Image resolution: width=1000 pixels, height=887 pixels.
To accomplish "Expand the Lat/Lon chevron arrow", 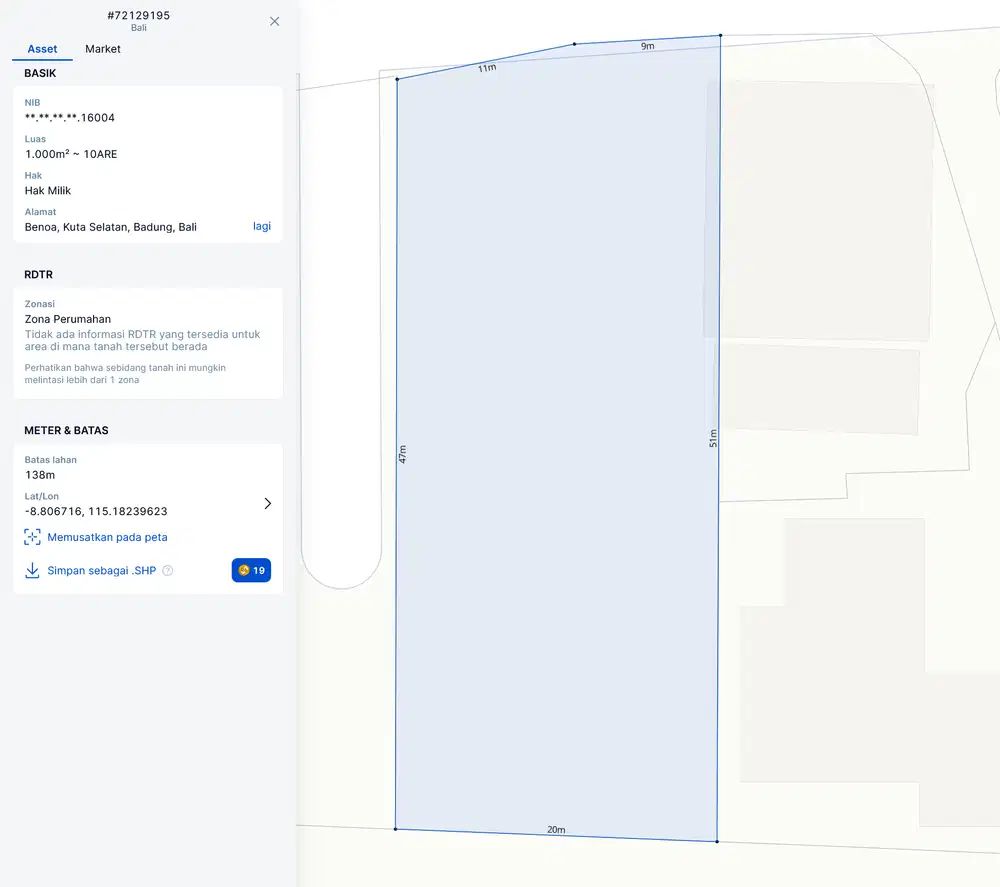I will (x=267, y=503).
